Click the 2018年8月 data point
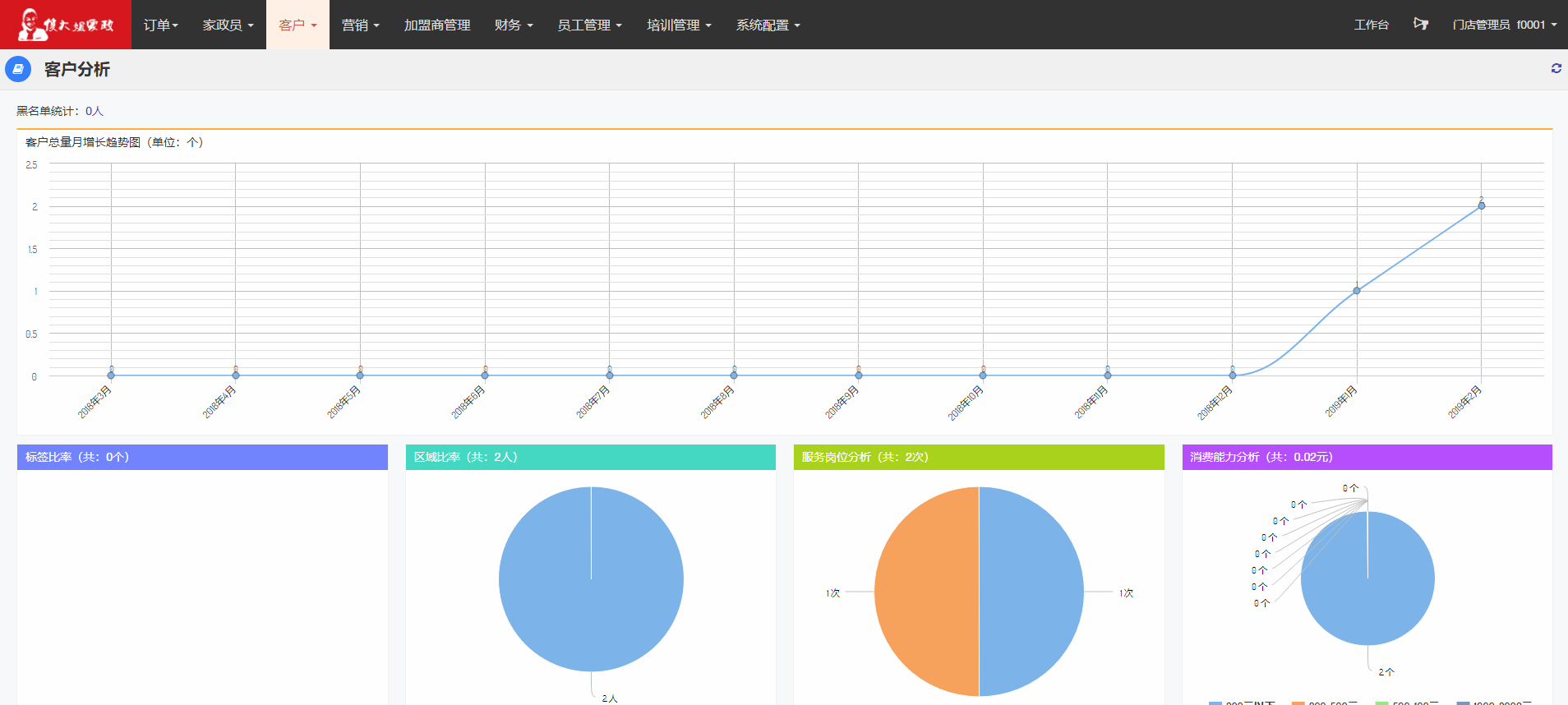Viewport: 1568px width, 705px height. 734,376
